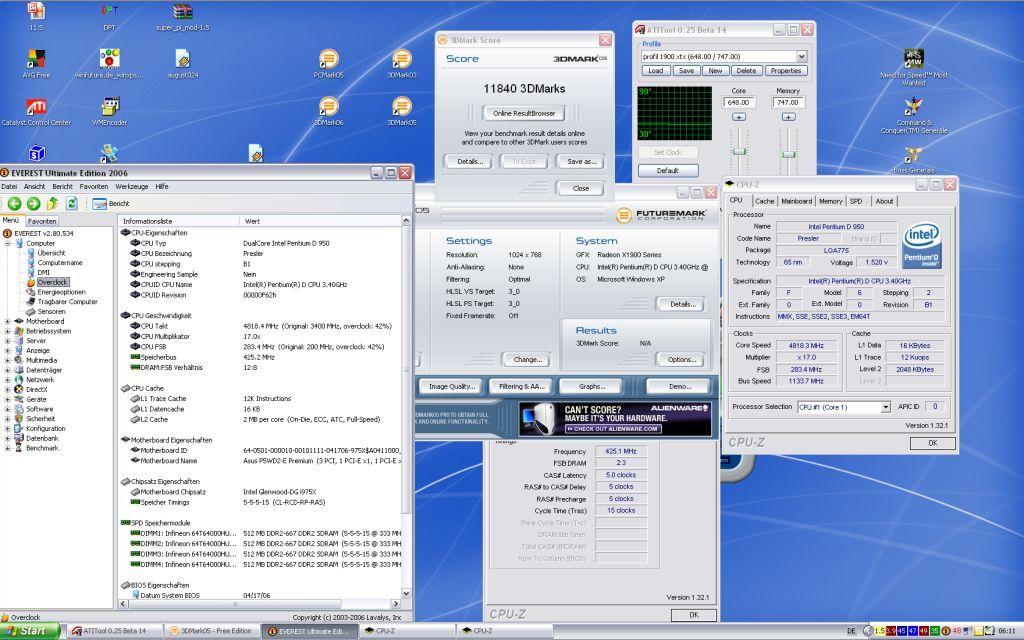This screenshot has width=1024, height=640.
Task: Collapse the Computer node in EVEREST tree
Action: click(8, 243)
